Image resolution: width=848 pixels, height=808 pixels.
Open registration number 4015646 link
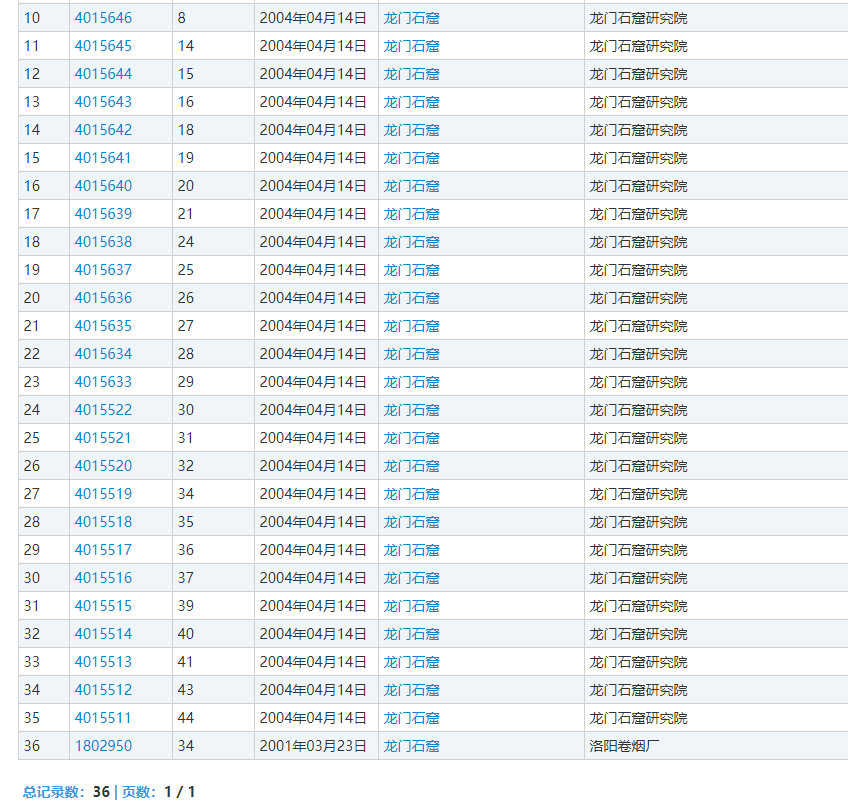[103, 18]
